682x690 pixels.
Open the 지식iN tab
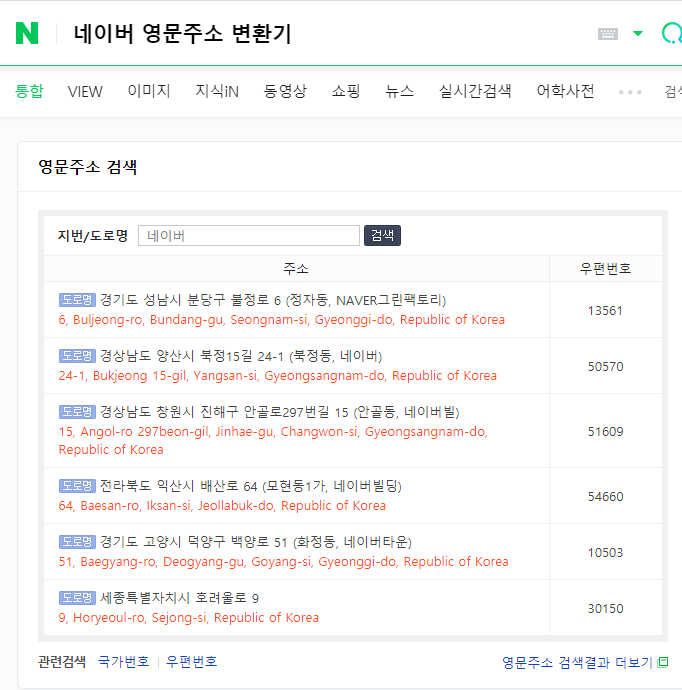pos(217,91)
